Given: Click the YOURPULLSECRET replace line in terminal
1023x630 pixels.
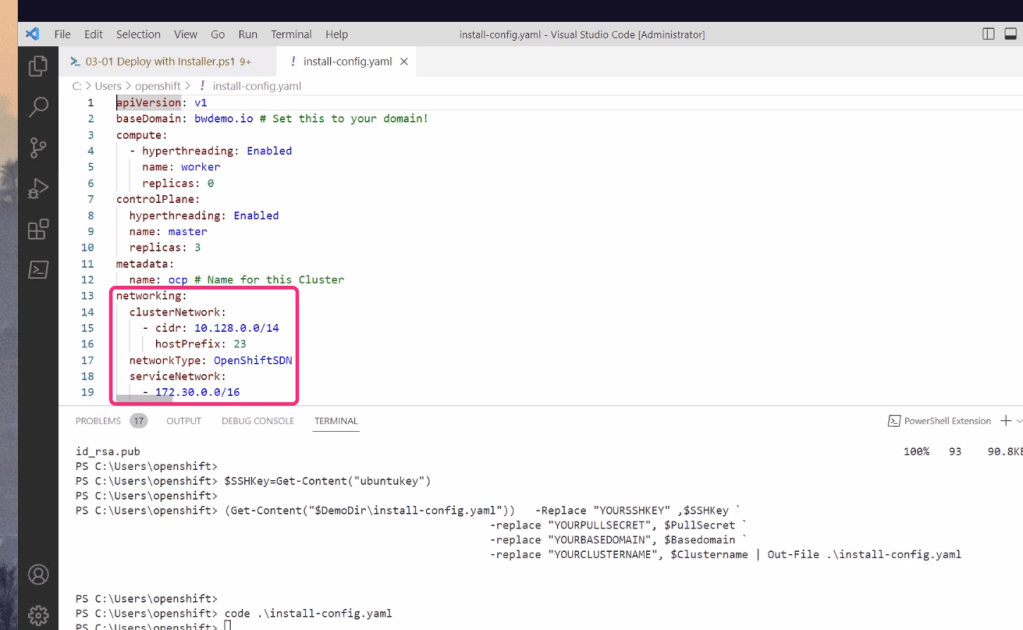Looking at the screenshot, I should coord(618,525).
